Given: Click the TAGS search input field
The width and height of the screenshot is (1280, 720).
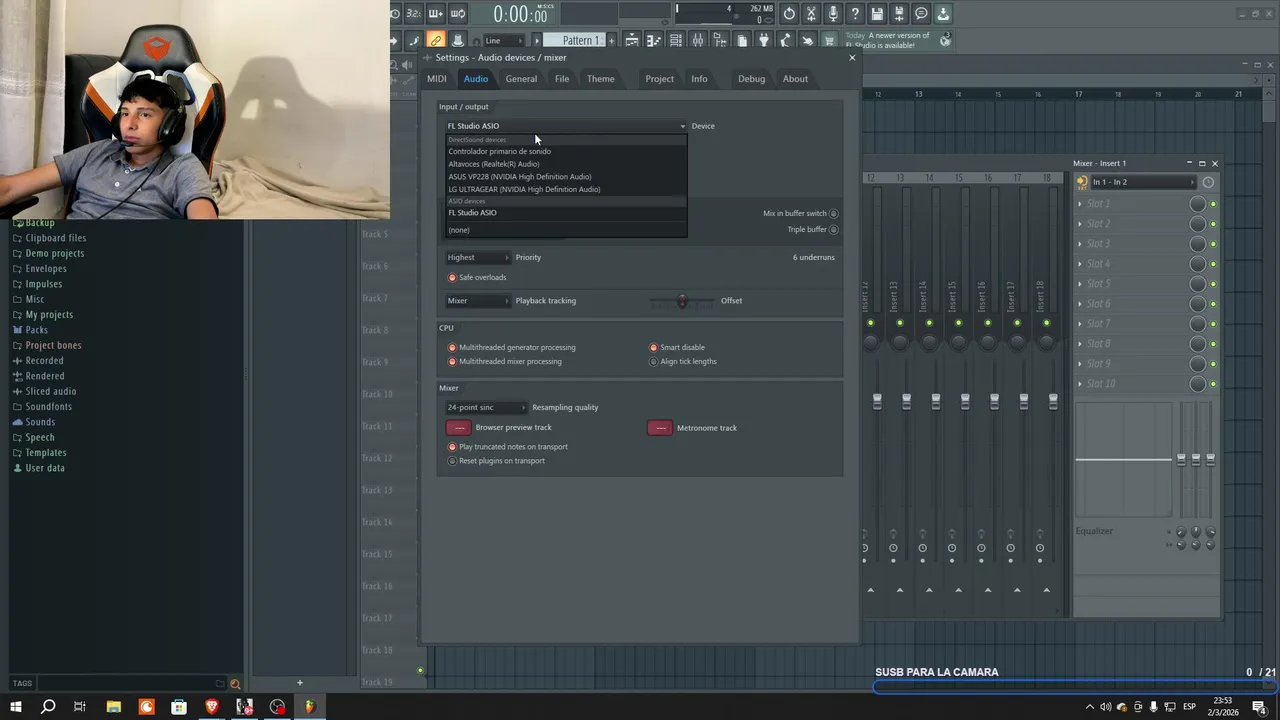Looking at the screenshot, I should [130, 684].
